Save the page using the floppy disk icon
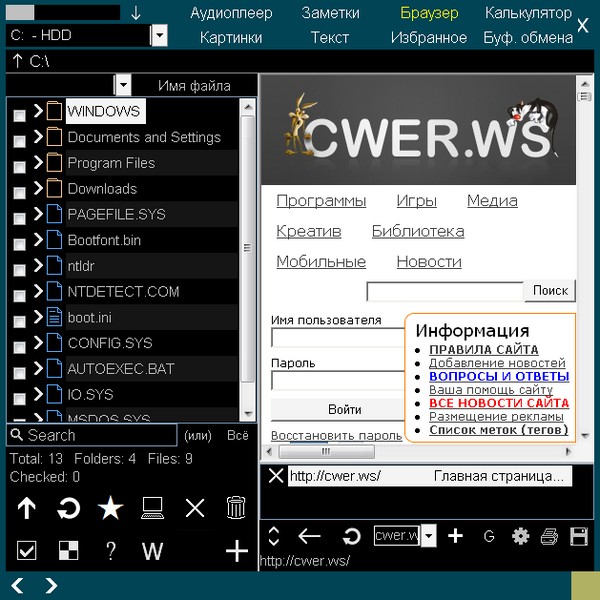 (578, 536)
